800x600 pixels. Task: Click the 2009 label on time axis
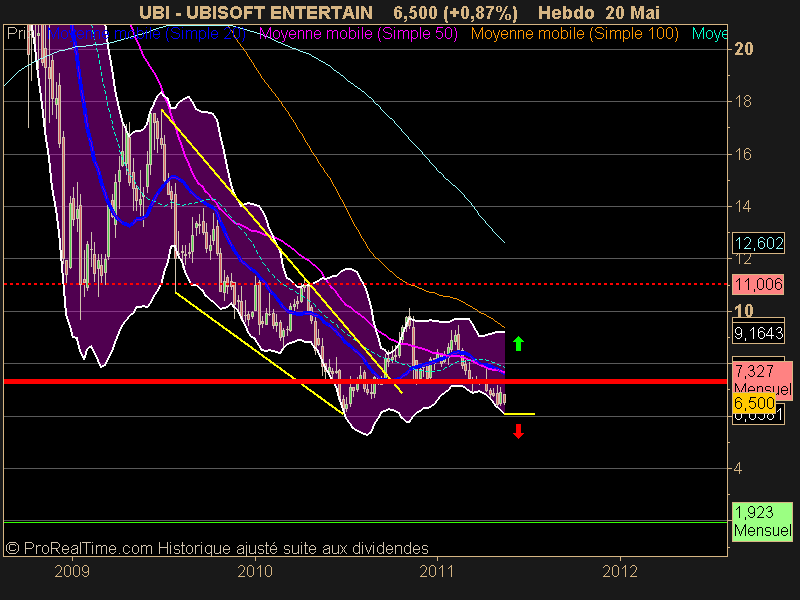(x=72, y=571)
